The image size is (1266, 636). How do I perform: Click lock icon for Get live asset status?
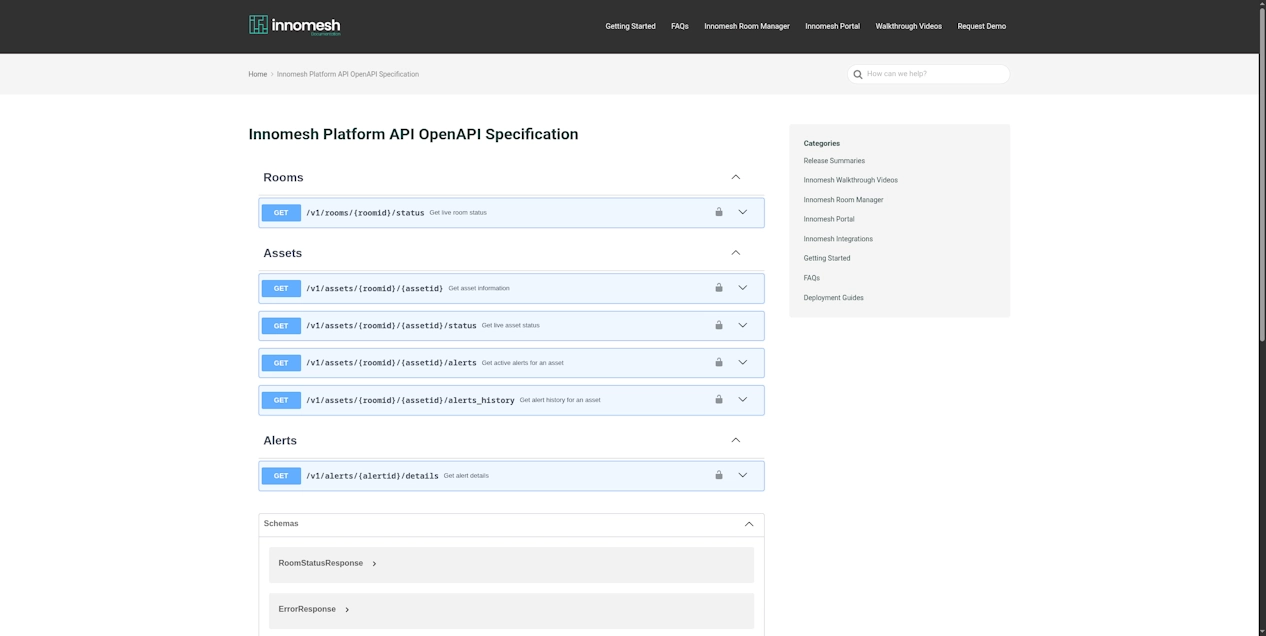click(718, 325)
